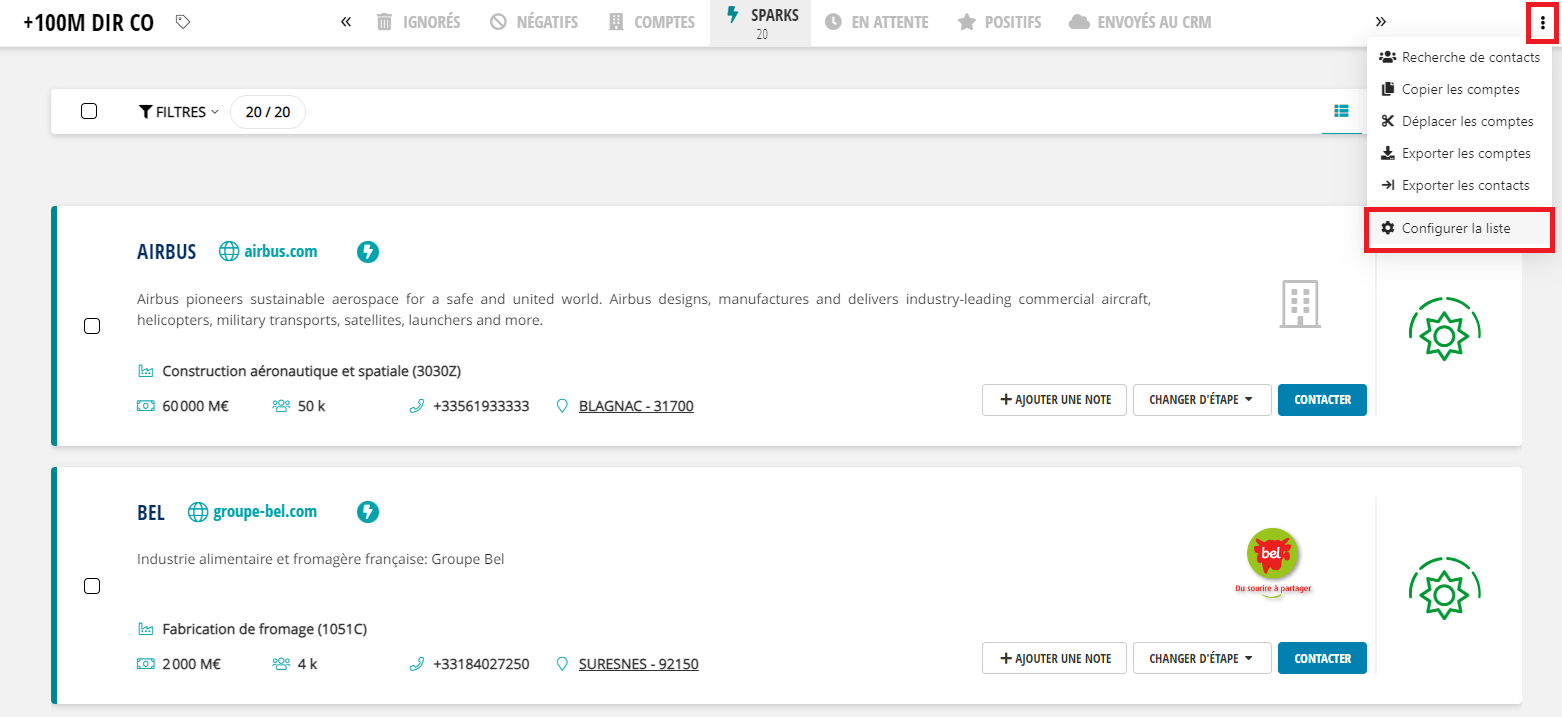Click the phone icon for Bel
1562x717 pixels.
click(417, 664)
